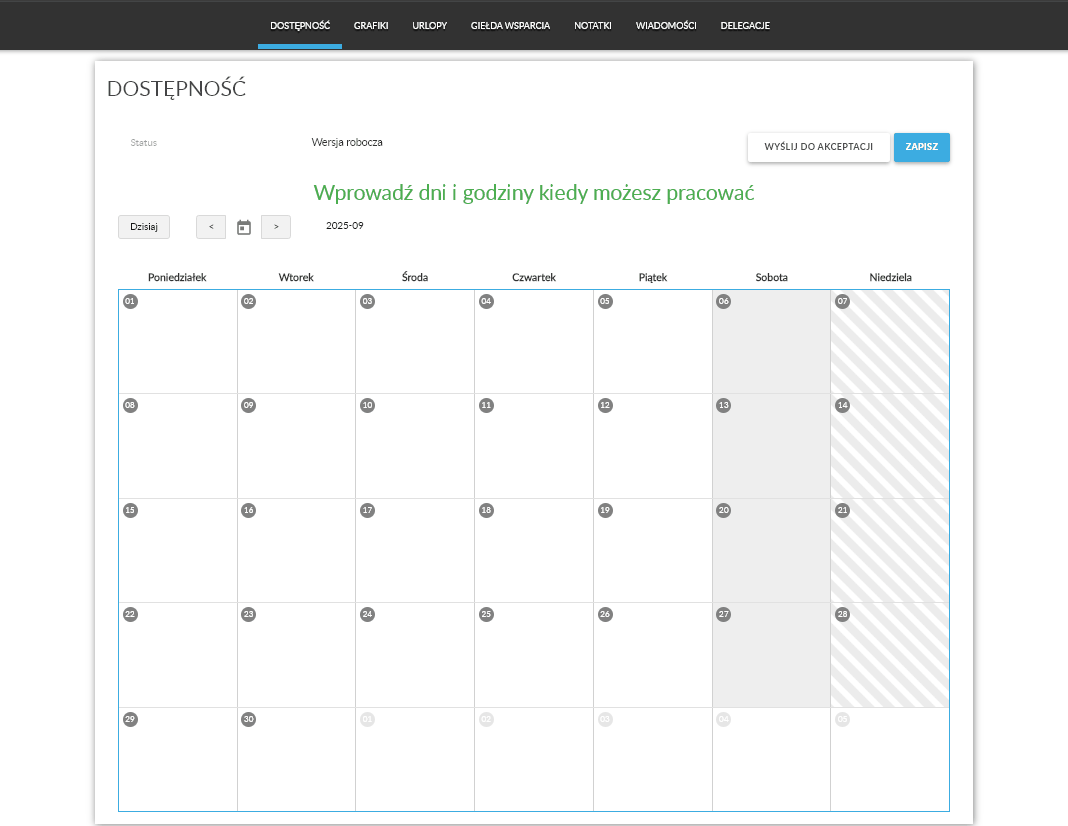Viewport: 1068px width, 826px height.
Task: Select the day 20 Saturday badge
Action: coord(724,510)
